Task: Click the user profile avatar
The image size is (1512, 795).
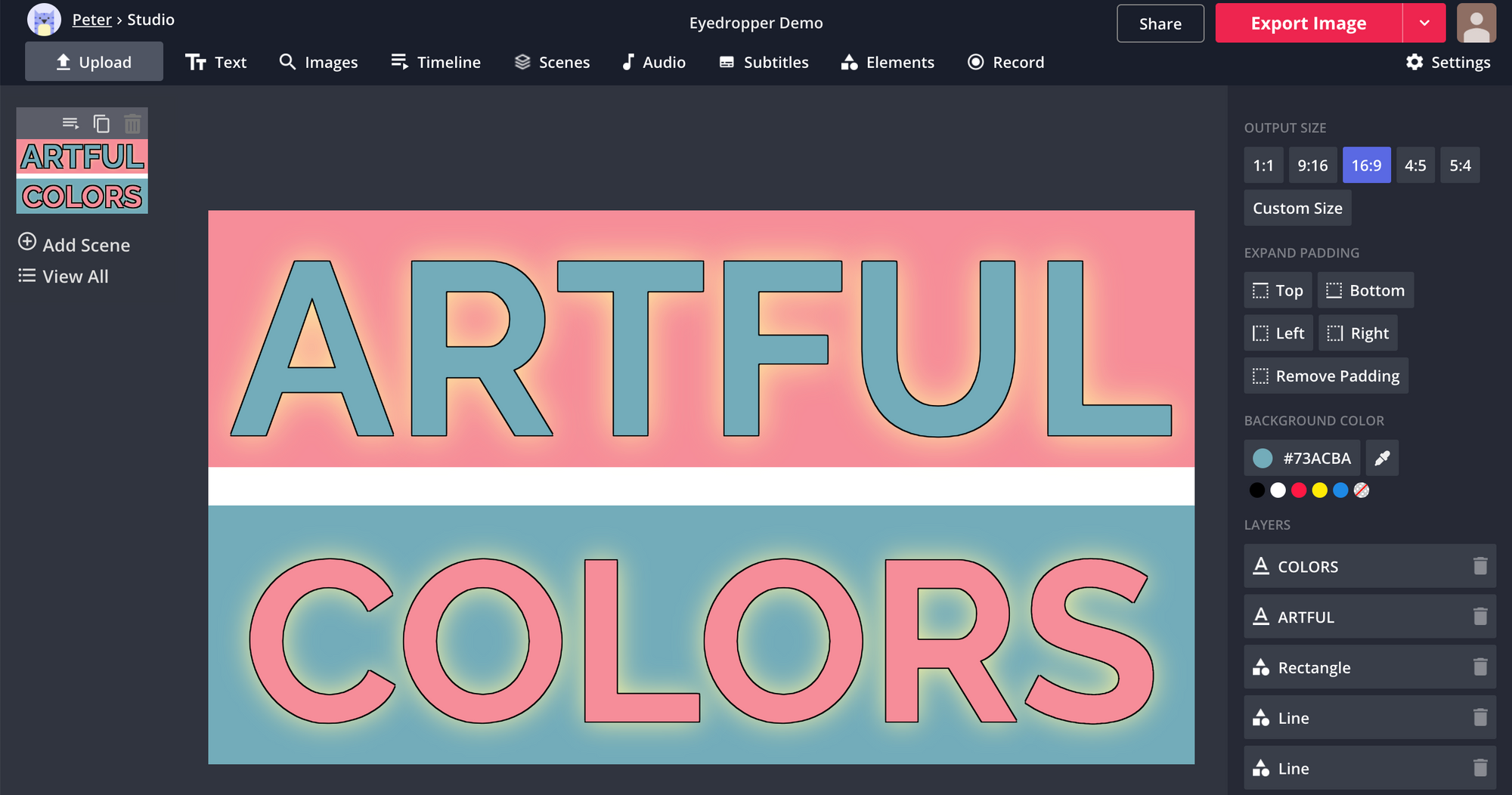Action: (1476, 23)
